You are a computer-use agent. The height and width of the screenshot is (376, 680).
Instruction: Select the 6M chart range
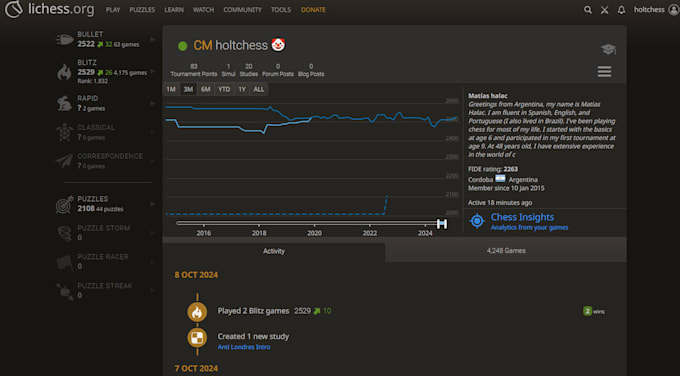pos(206,89)
